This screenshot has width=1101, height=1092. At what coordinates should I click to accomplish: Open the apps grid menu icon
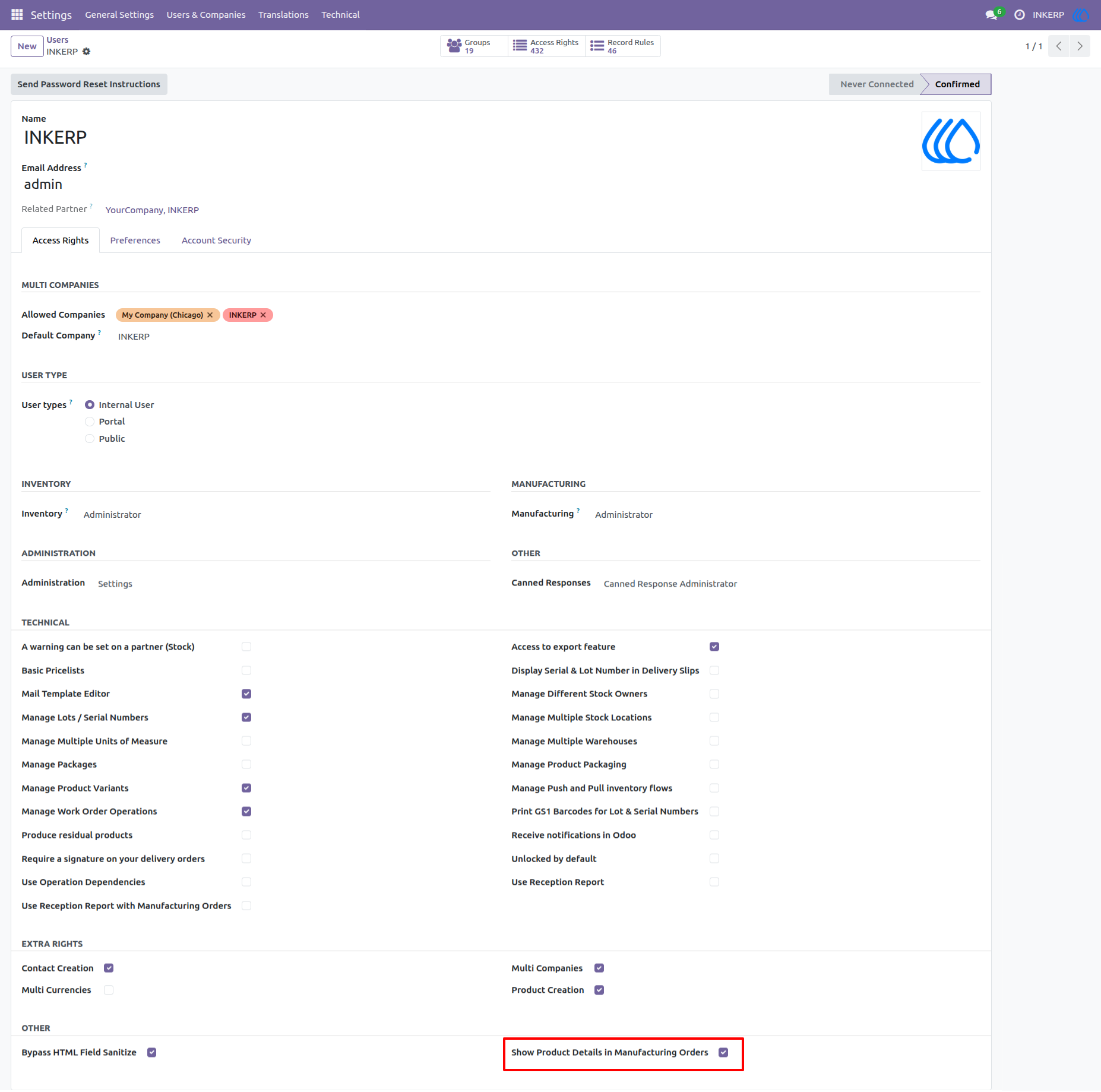[x=17, y=14]
